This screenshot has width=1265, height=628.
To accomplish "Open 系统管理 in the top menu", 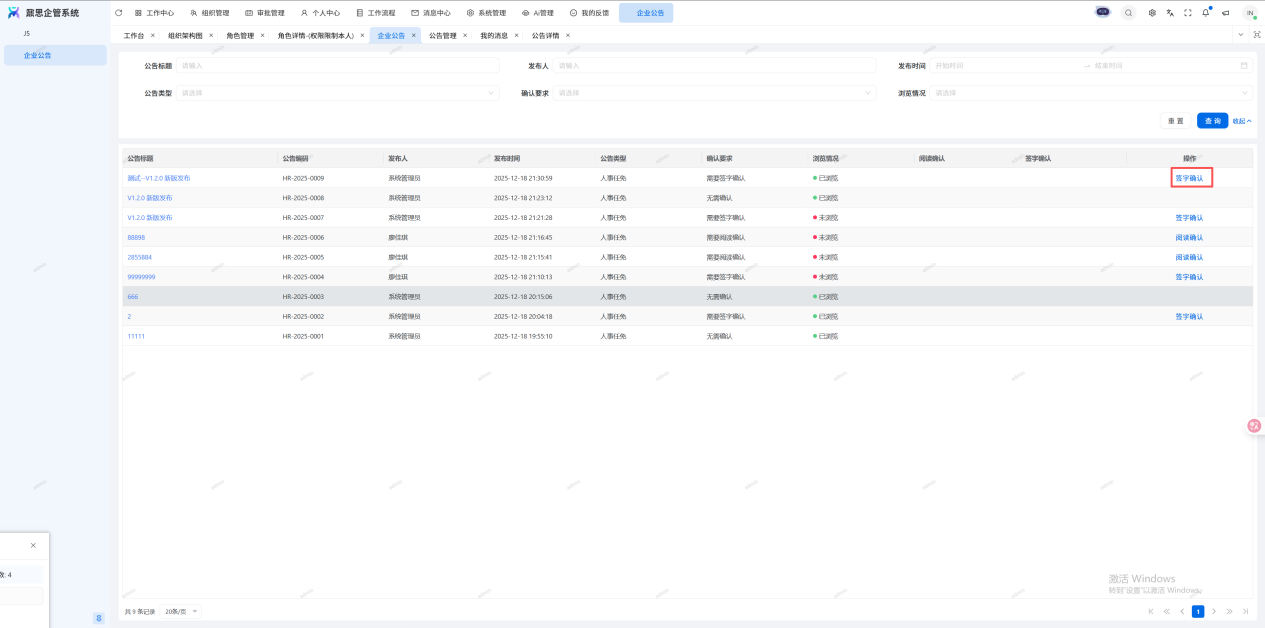I will tap(486, 13).
